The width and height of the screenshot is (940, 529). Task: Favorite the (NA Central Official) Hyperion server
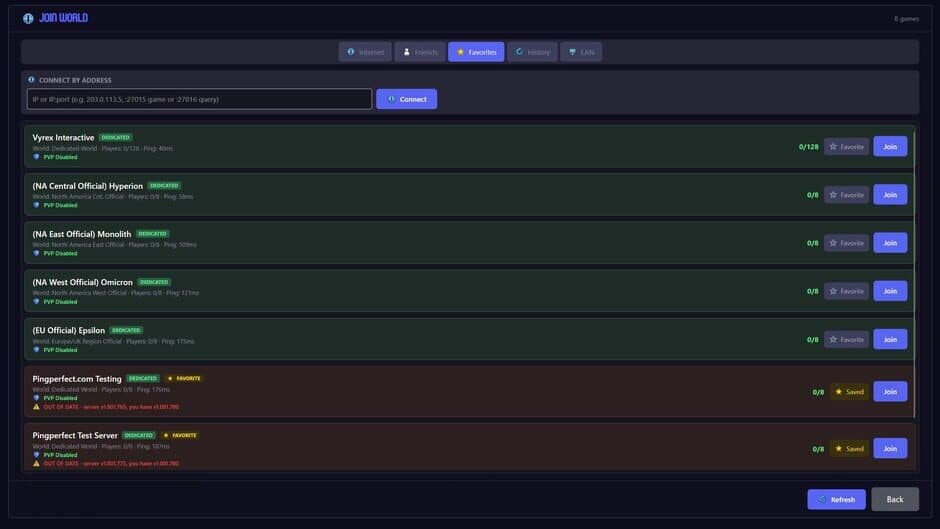point(846,195)
